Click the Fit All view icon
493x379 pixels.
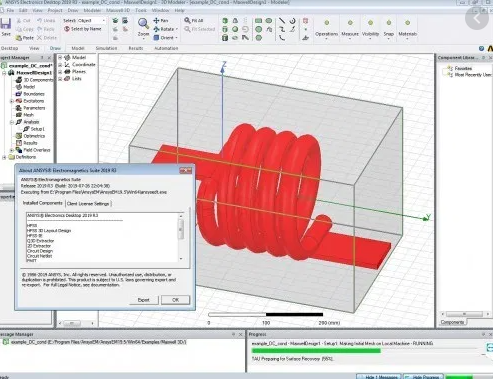[187, 21]
